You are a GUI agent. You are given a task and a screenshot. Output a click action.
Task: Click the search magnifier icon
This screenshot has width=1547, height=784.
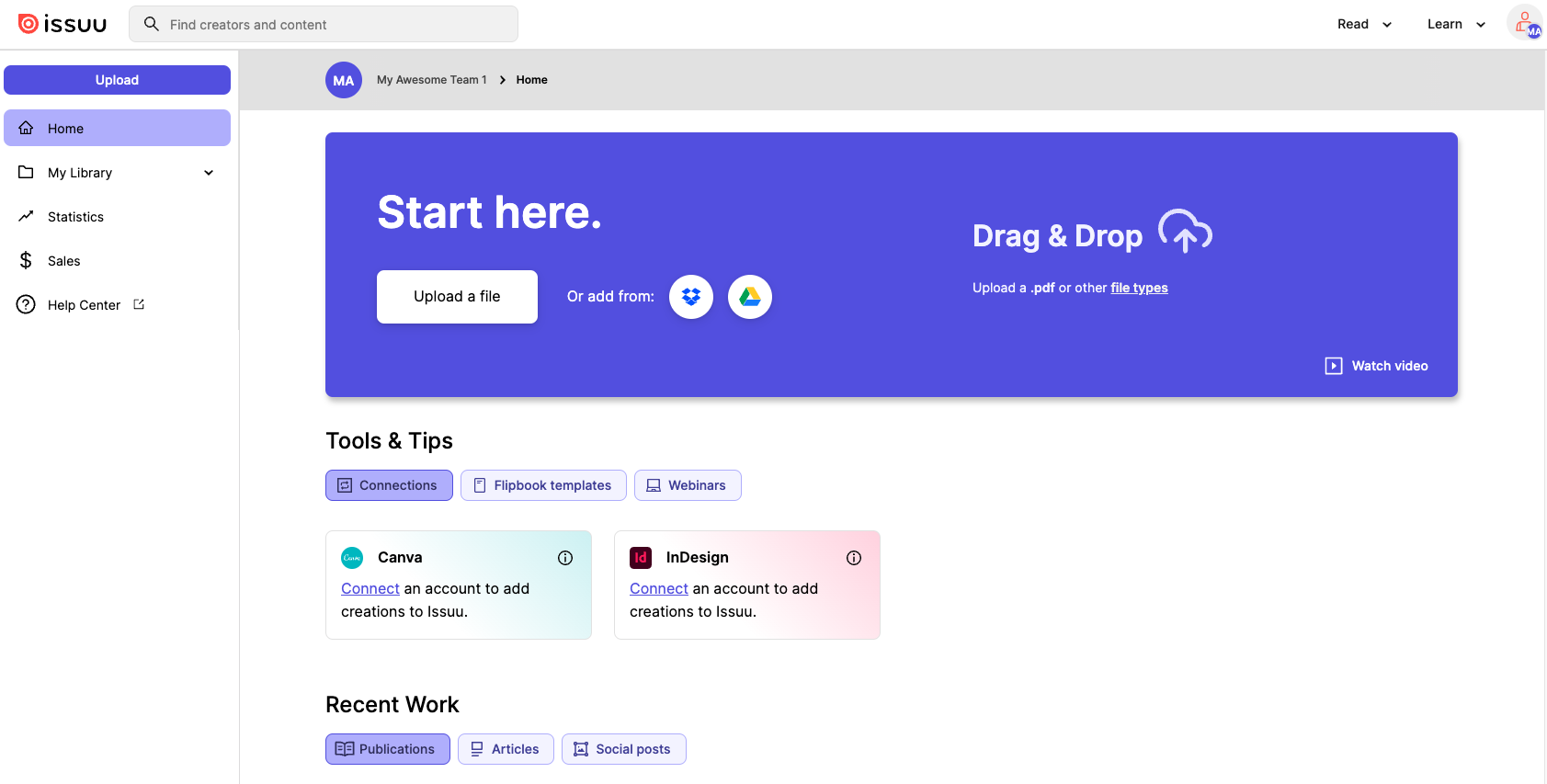pyautogui.click(x=152, y=24)
